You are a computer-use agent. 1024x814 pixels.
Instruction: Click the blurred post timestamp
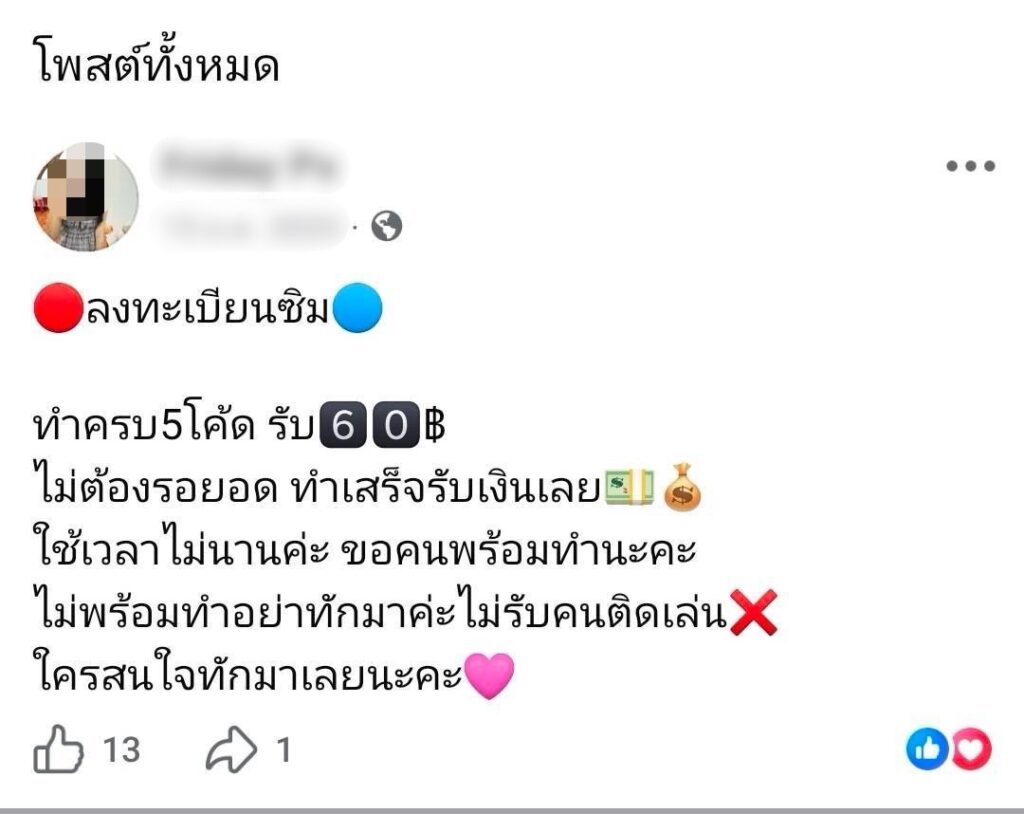pos(250,226)
